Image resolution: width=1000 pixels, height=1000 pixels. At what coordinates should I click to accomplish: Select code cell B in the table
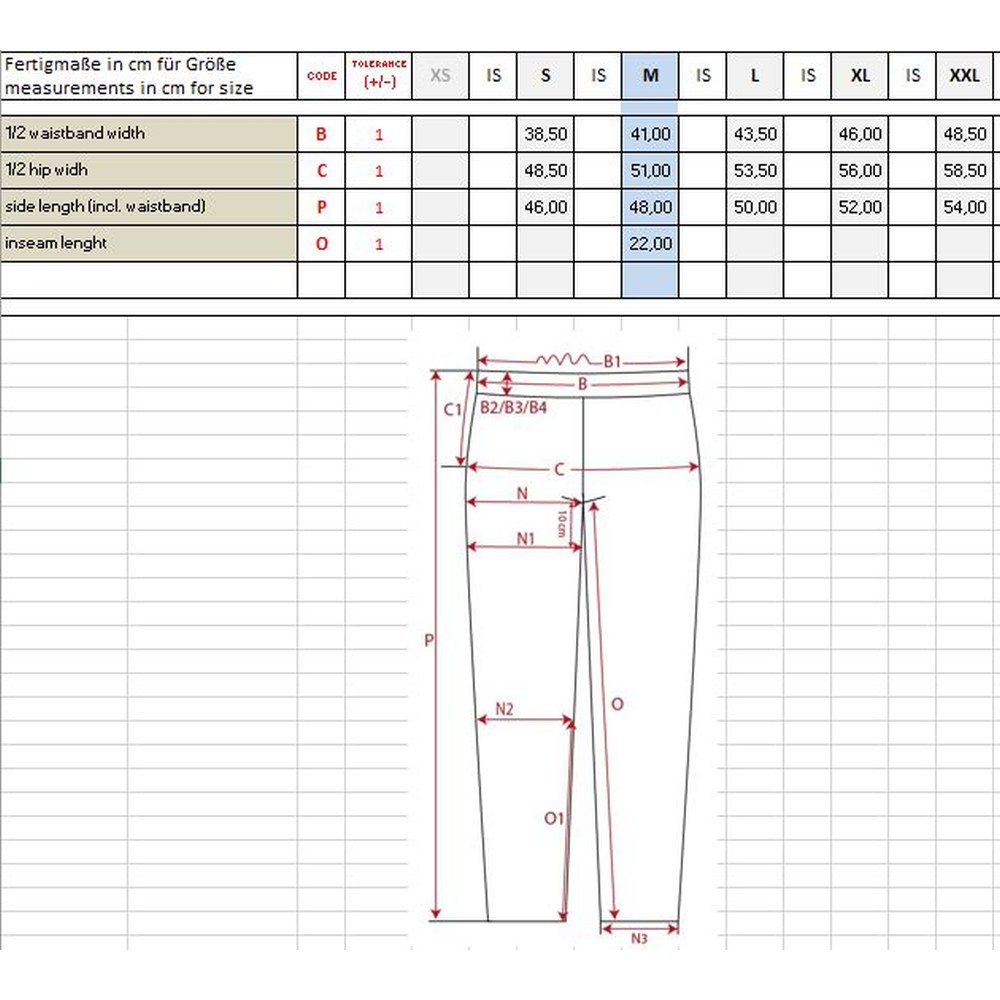click(x=321, y=134)
